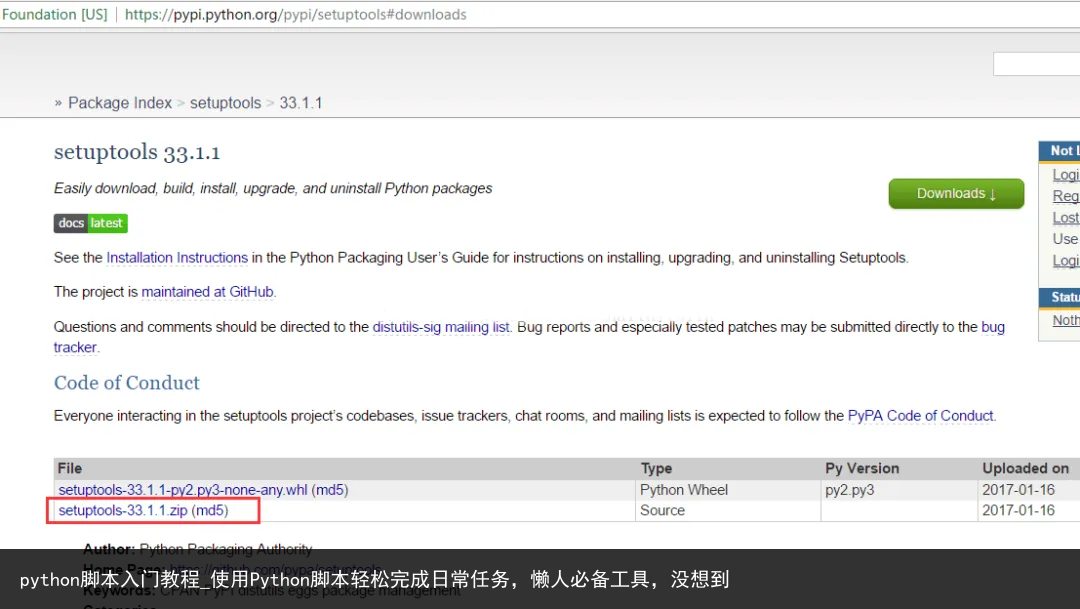Click the Code of Conduct heading
Screen dimensions: 1080x609
pyautogui.click(x=127, y=383)
